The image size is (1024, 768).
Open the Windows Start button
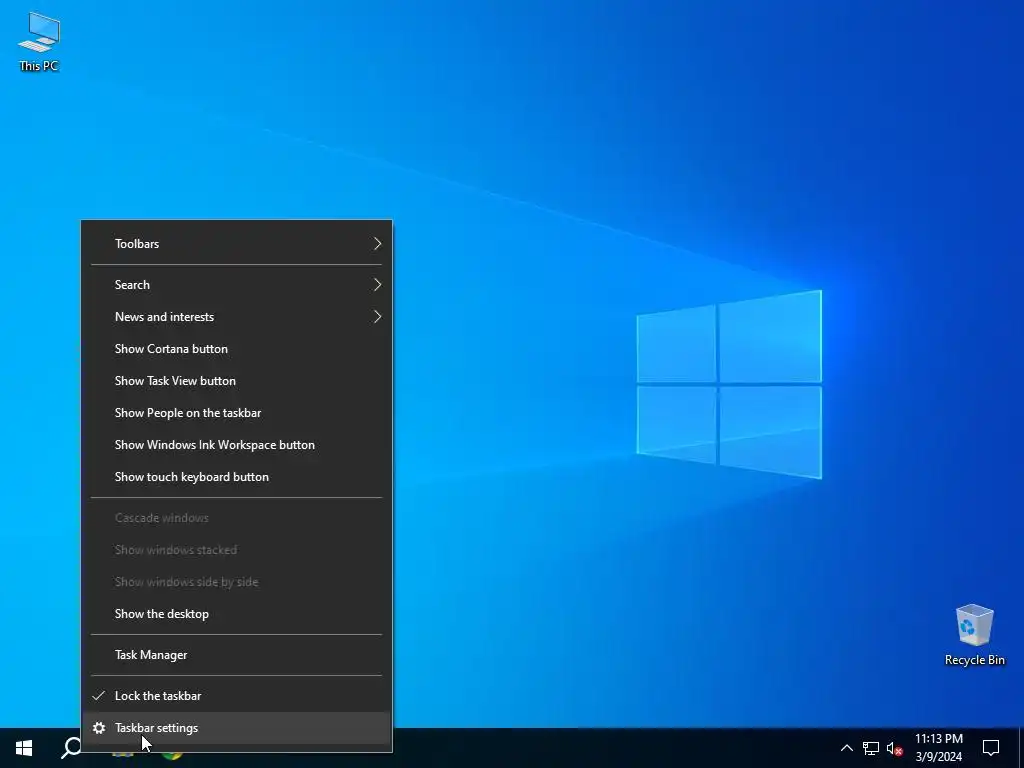[24, 748]
